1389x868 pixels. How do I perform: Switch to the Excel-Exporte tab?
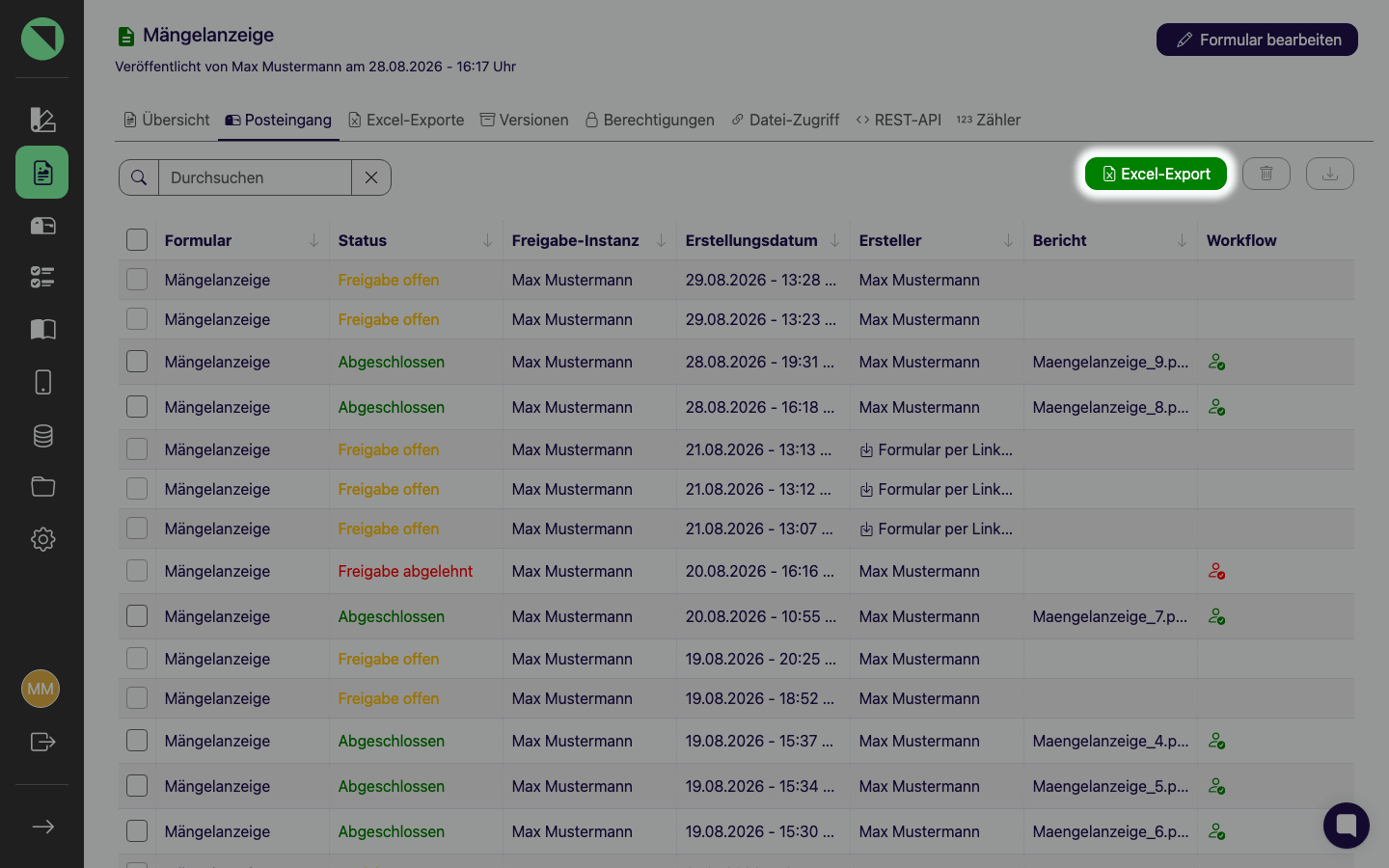click(406, 120)
